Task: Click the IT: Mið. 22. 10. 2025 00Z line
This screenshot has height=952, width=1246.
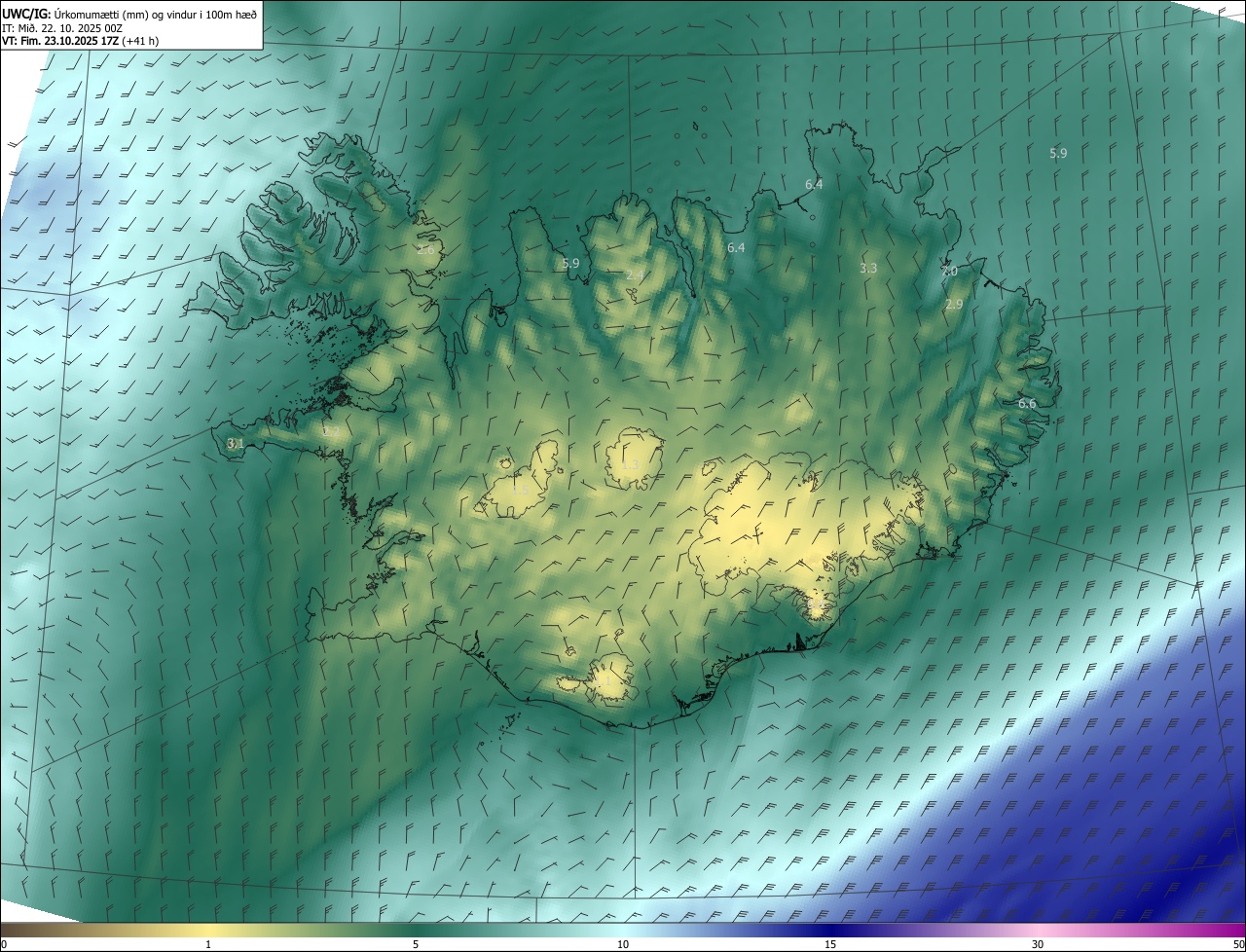Action: pyautogui.click(x=60, y=27)
